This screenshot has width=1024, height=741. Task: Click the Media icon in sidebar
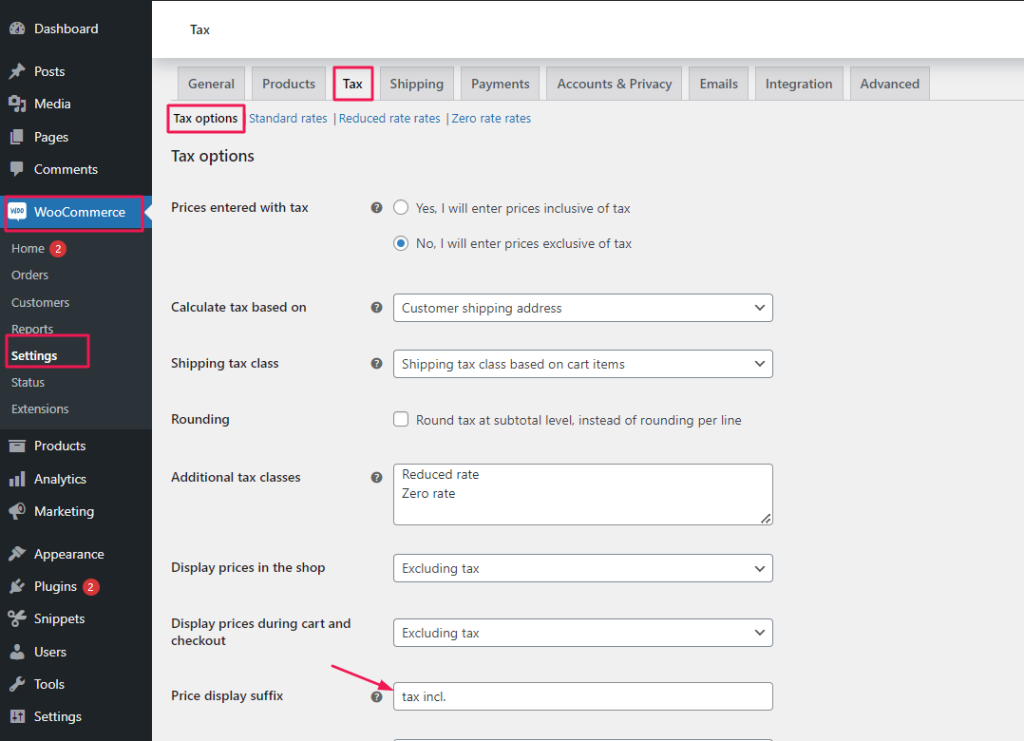tap(17, 104)
